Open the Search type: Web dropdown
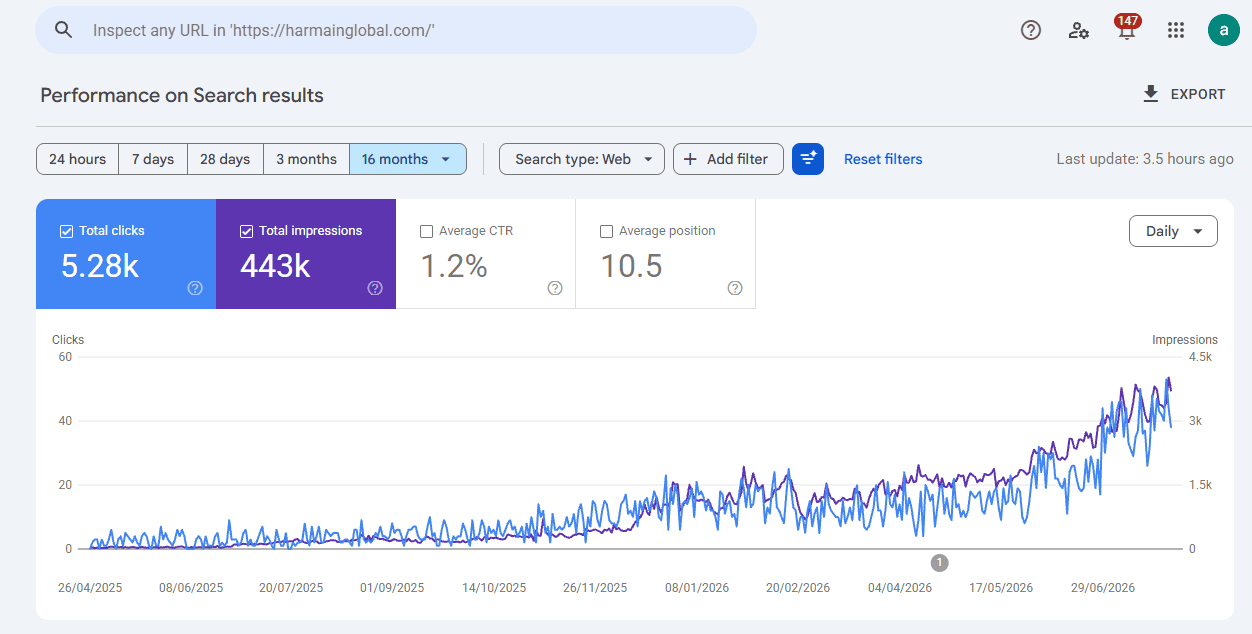 tap(582, 159)
